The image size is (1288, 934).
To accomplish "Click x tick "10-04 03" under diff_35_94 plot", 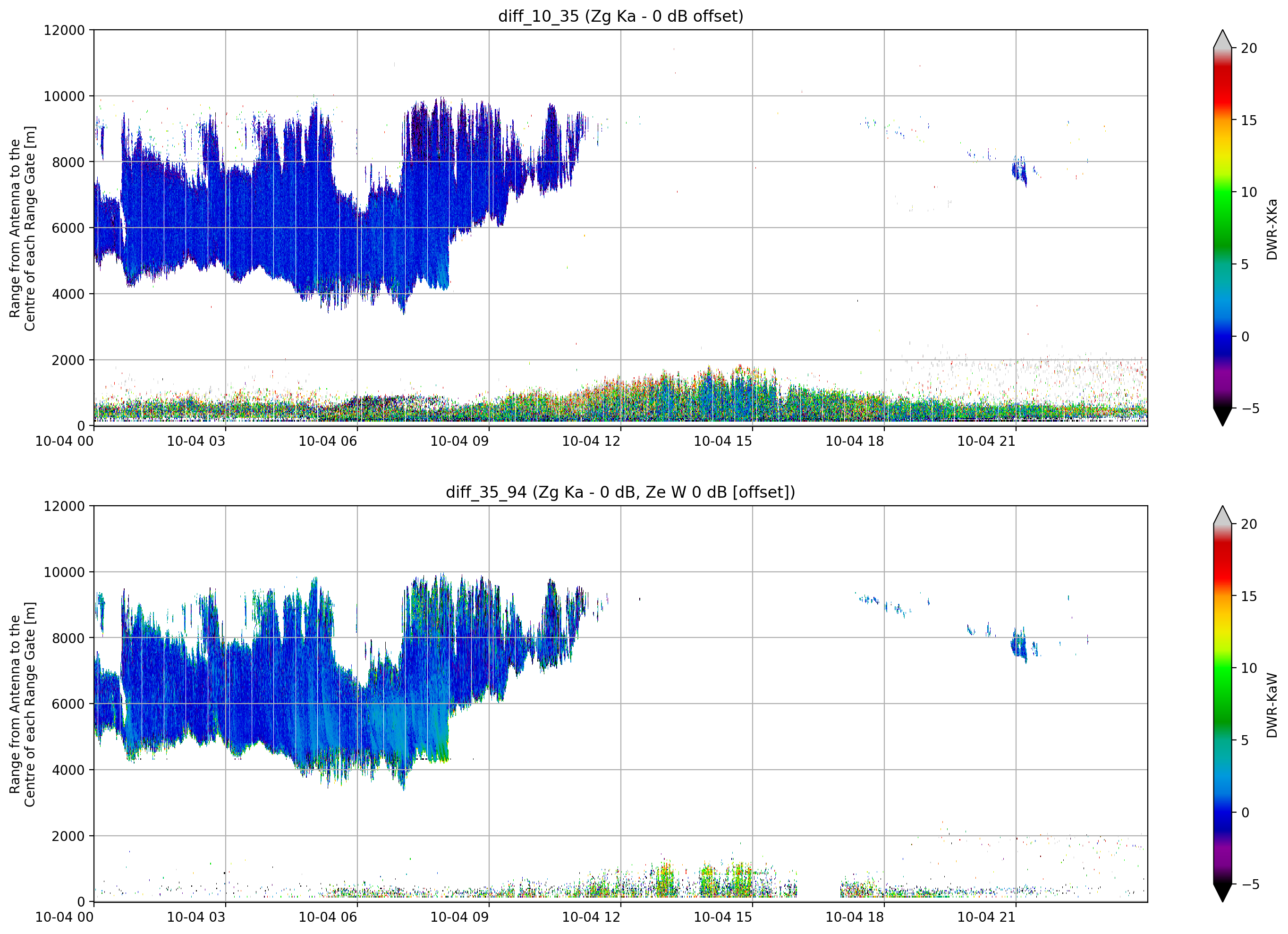I will pyautogui.click(x=196, y=917).
